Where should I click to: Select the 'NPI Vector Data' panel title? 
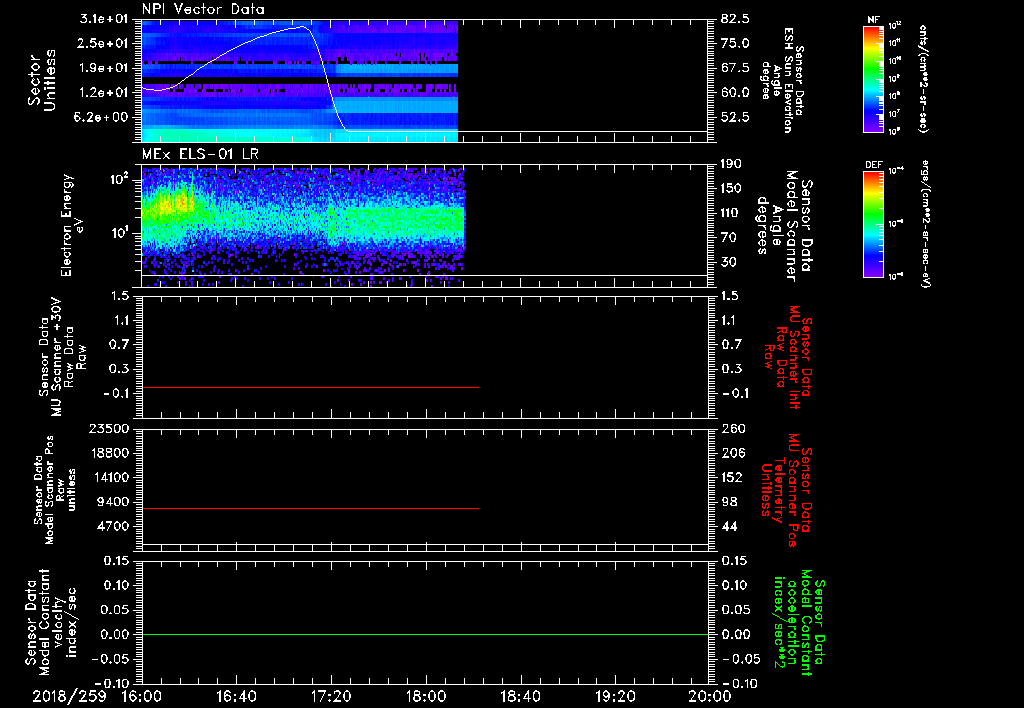click(x=203, y=9)
